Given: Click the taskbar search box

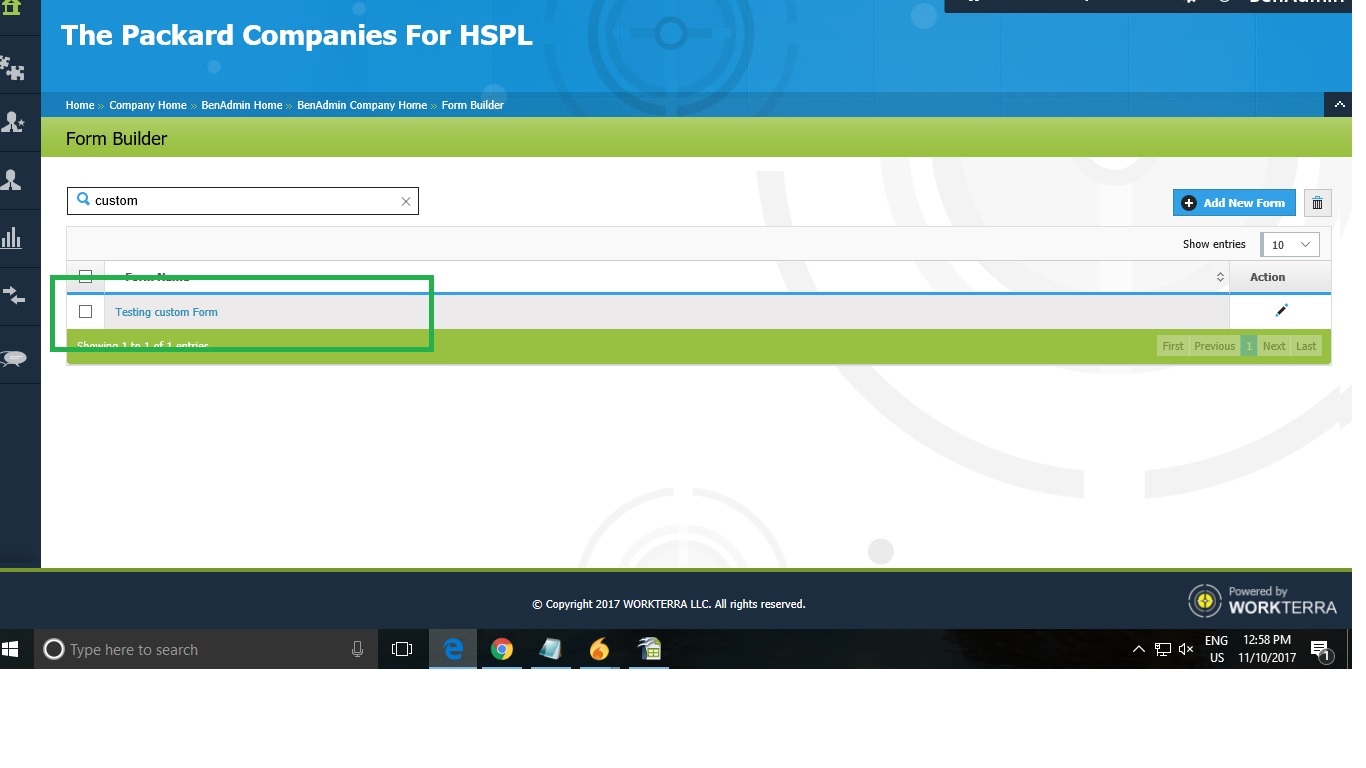Looking at the screenshot, I should click(x=206, y=649).
